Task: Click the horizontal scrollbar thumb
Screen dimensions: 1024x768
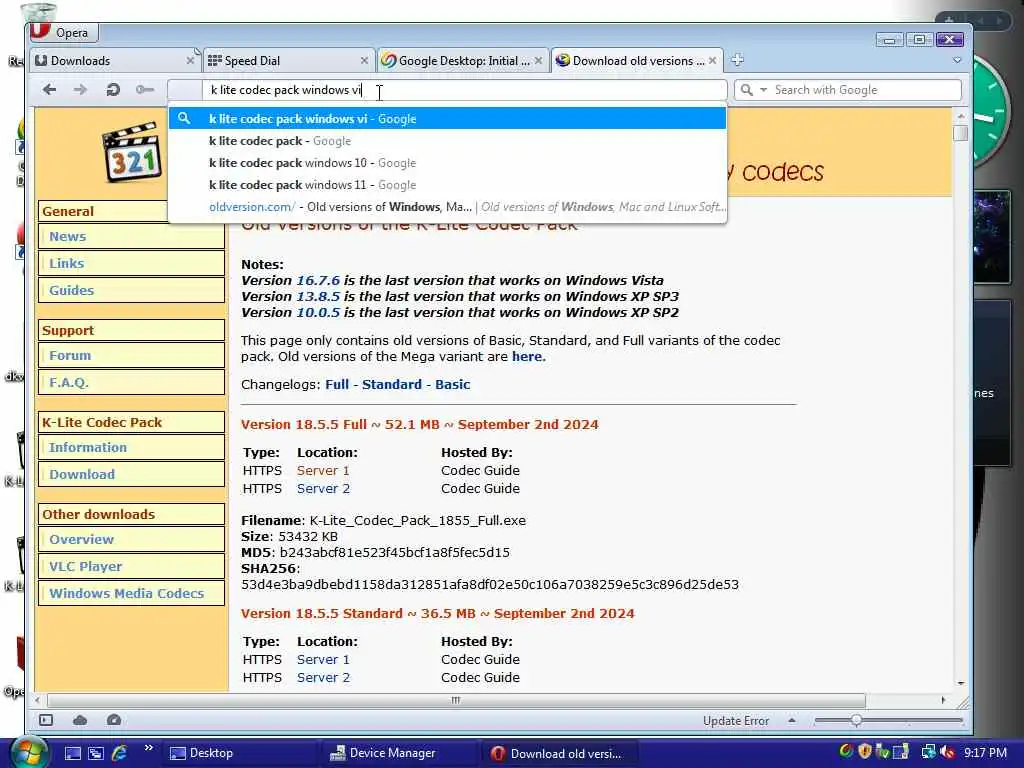Action: click(456, 700)
